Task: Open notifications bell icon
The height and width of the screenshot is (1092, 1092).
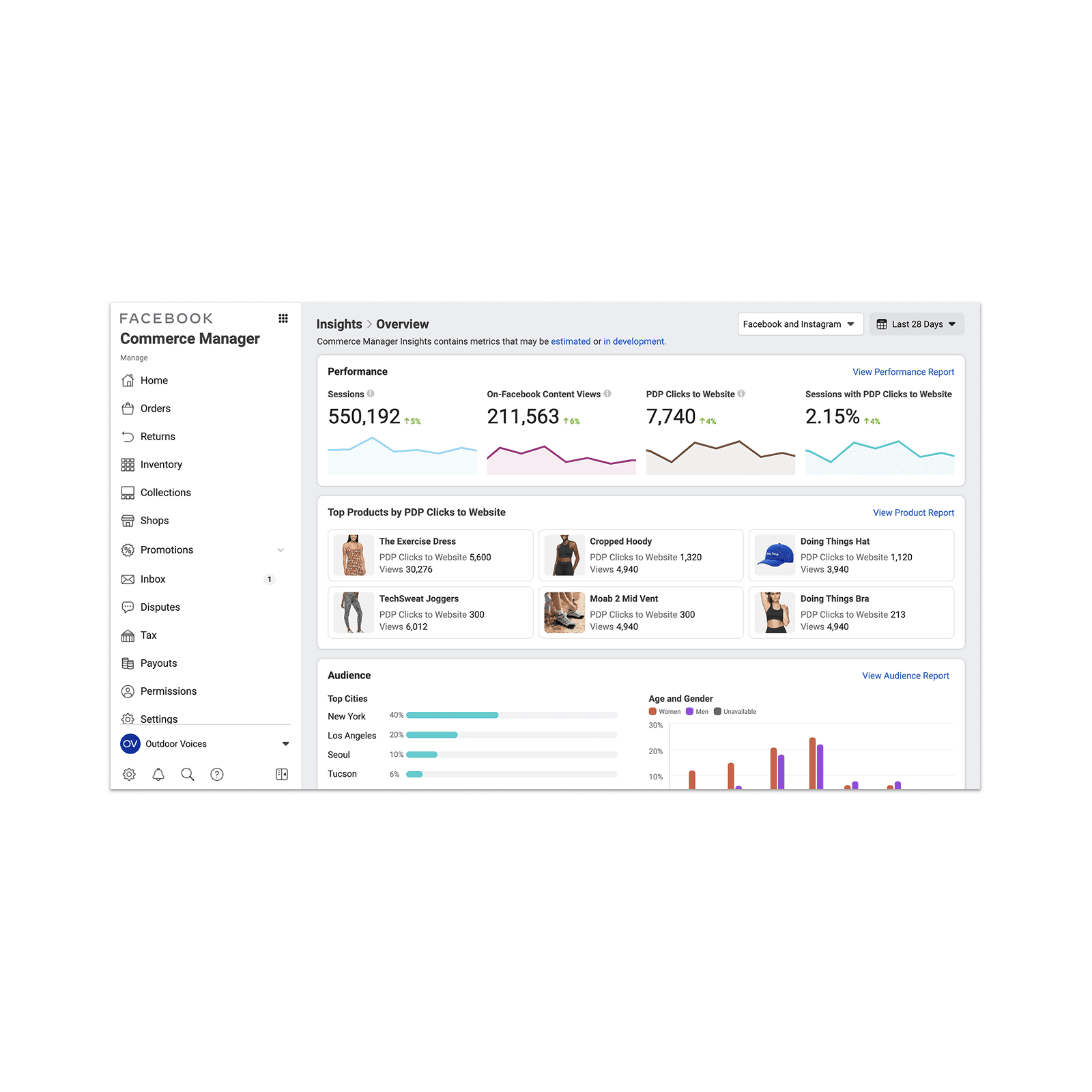Action: [158, 774]
